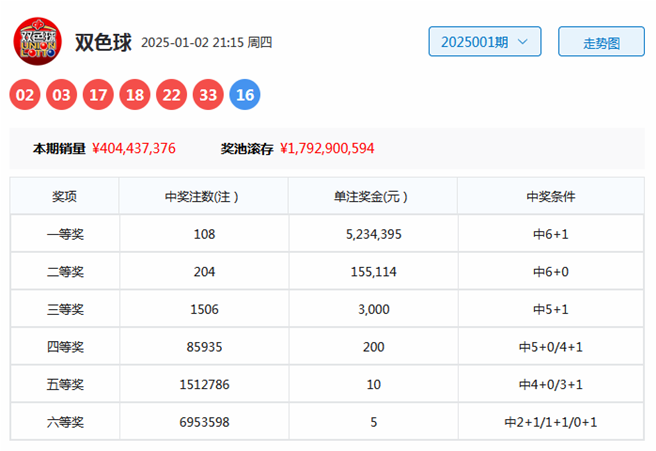The height and width of the screenshot is (451, 656).
Task: Click the 中5+1 condition cell
Action: click(x=551, y=309)
